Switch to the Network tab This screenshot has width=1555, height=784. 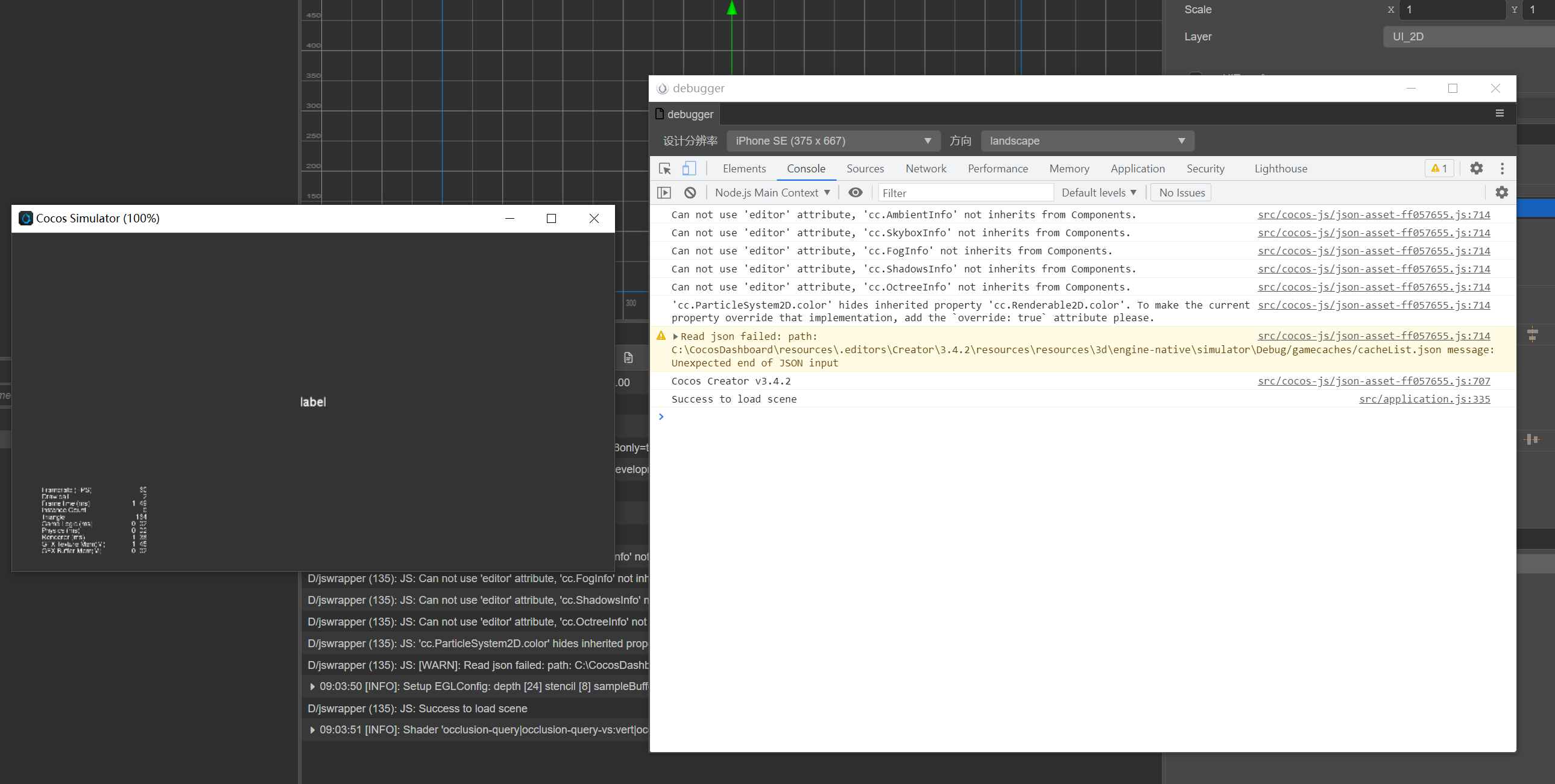coord(926,168)
